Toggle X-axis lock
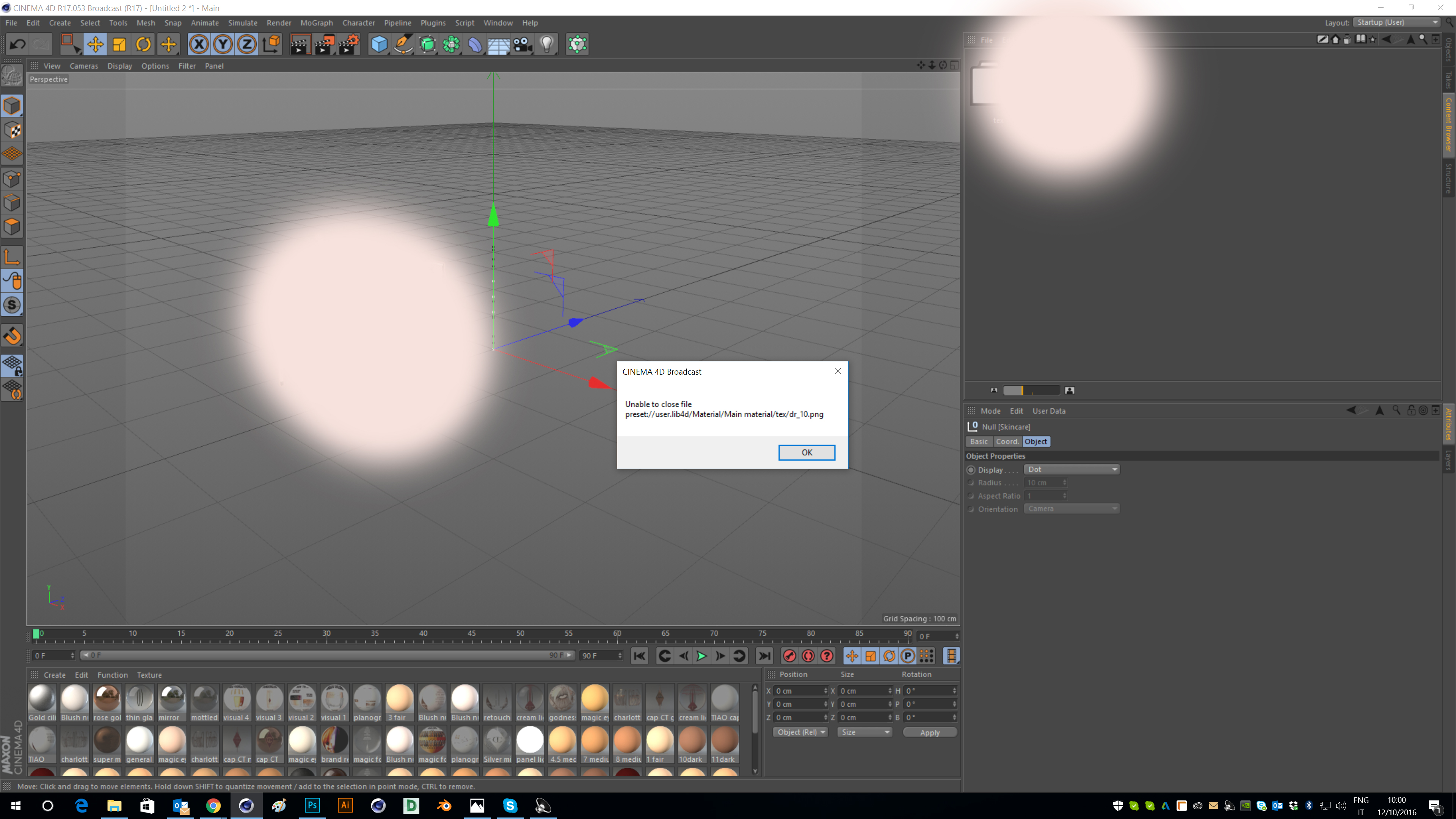 pyautogui.click(x=199, y=44)
